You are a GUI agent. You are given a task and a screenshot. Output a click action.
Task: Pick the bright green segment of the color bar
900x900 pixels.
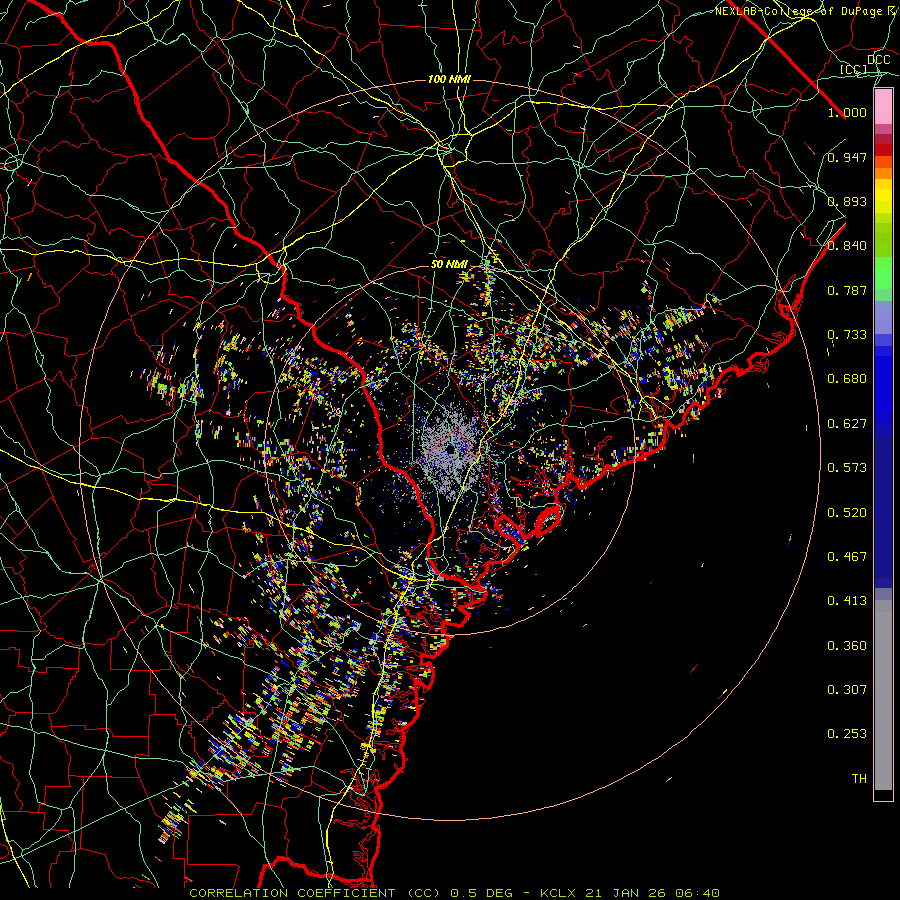tap(883, 273)
